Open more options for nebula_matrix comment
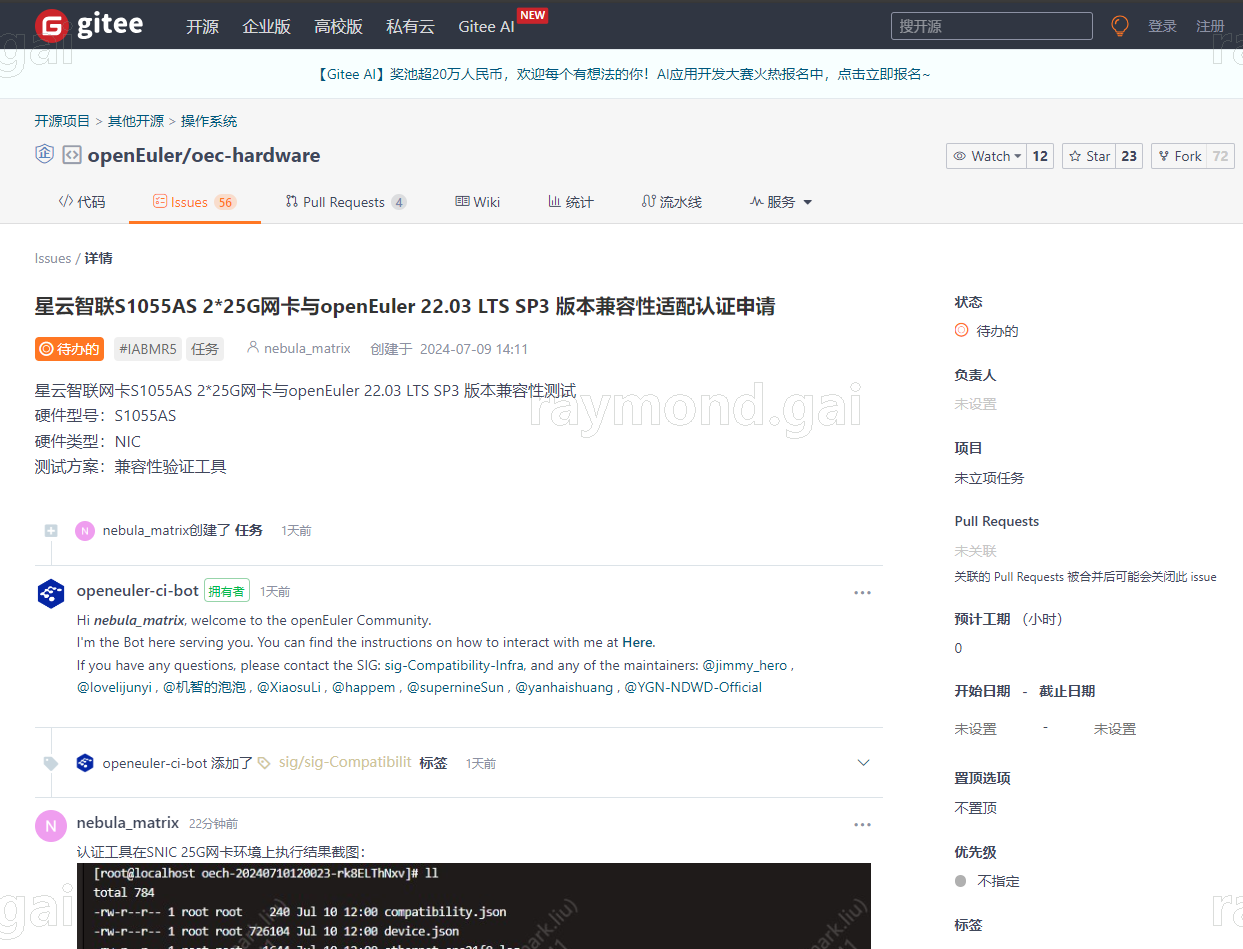The width and height of the screenshot is (1243, 949). [862, 825]
